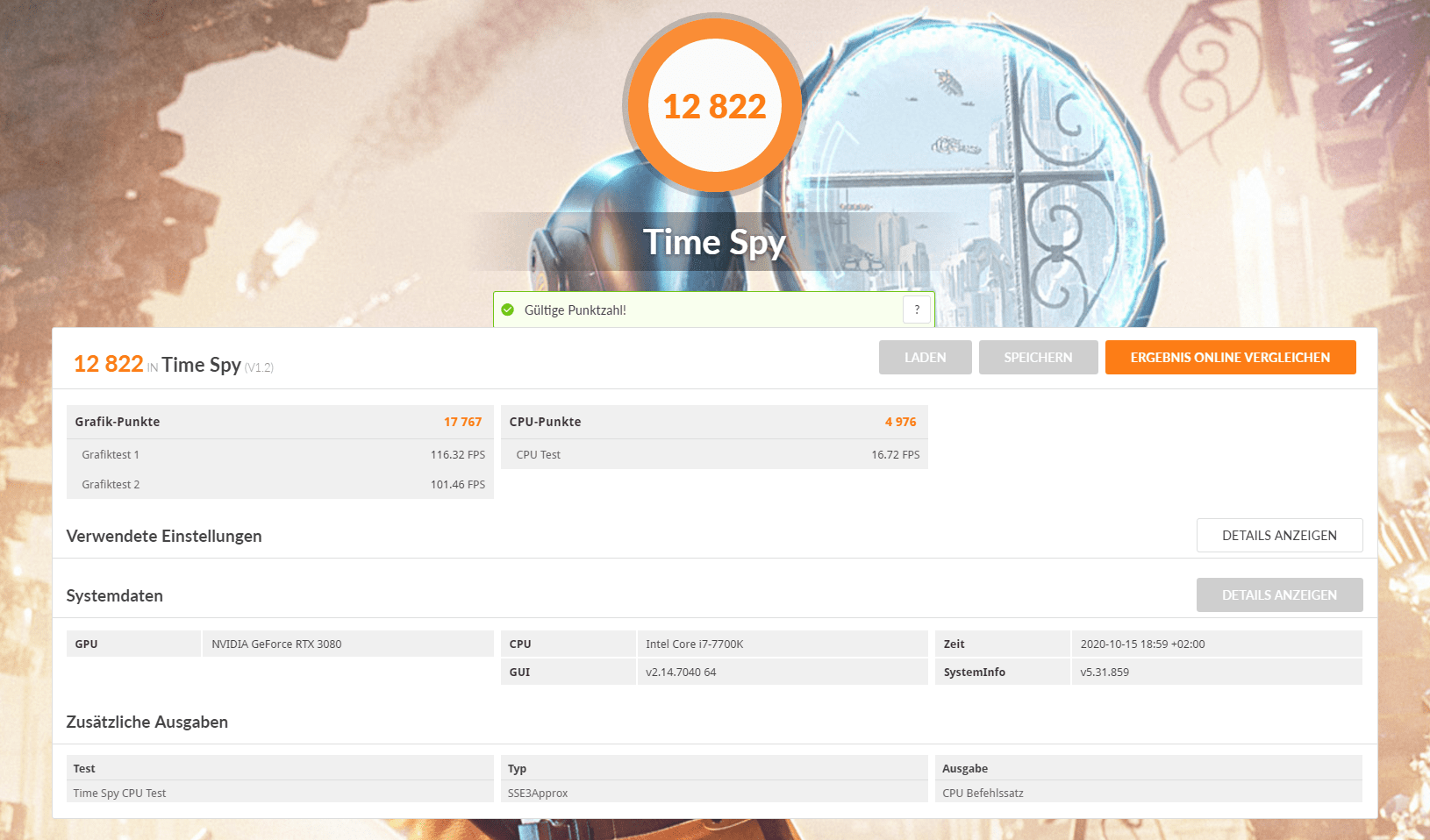This screenshot has width=1430, height=840.
Task: Click the orange 12 822 score circle
Action: tap(715, 105)
